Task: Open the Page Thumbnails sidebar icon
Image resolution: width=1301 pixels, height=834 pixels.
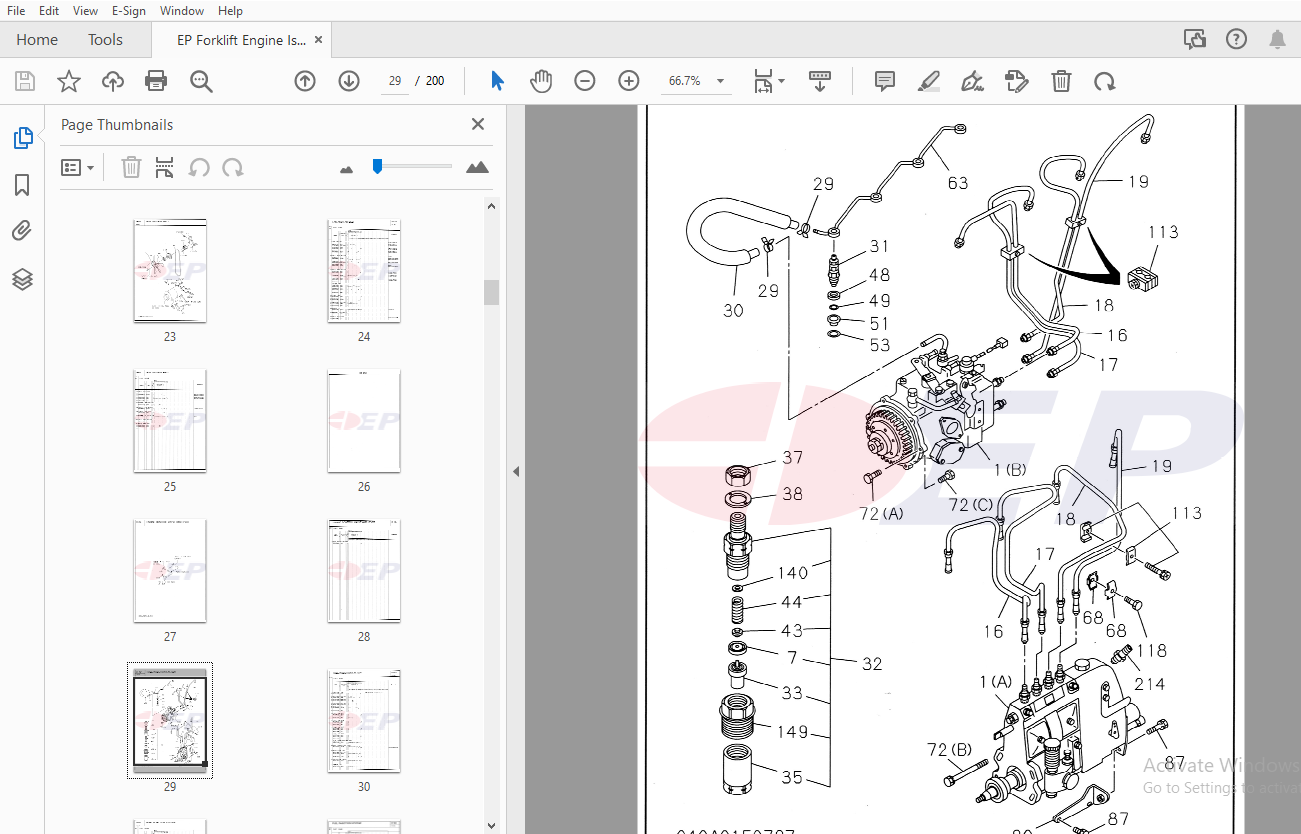Action: [x=23, y=138]
